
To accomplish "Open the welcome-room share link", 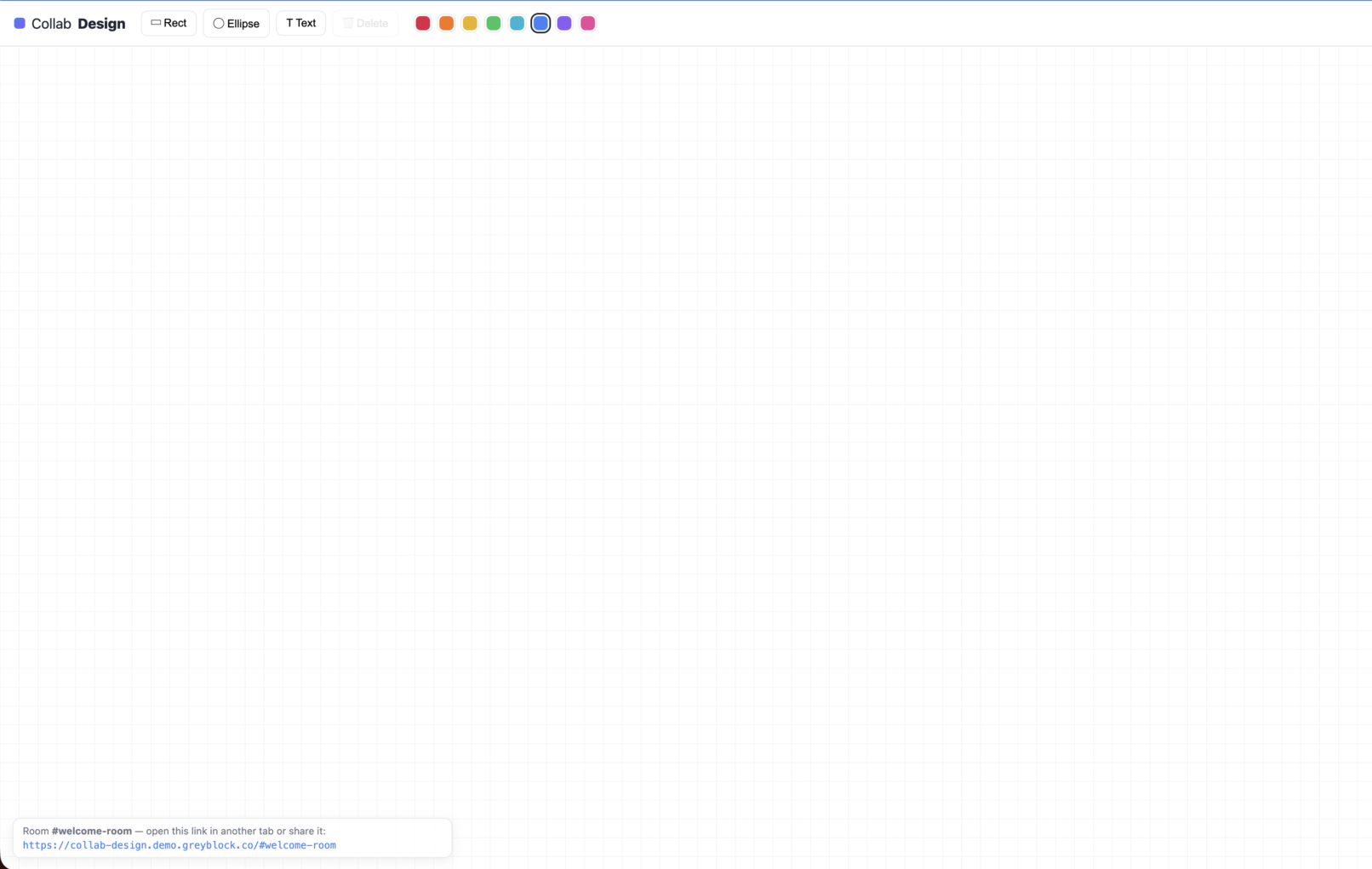I will [x=180, y=845].
